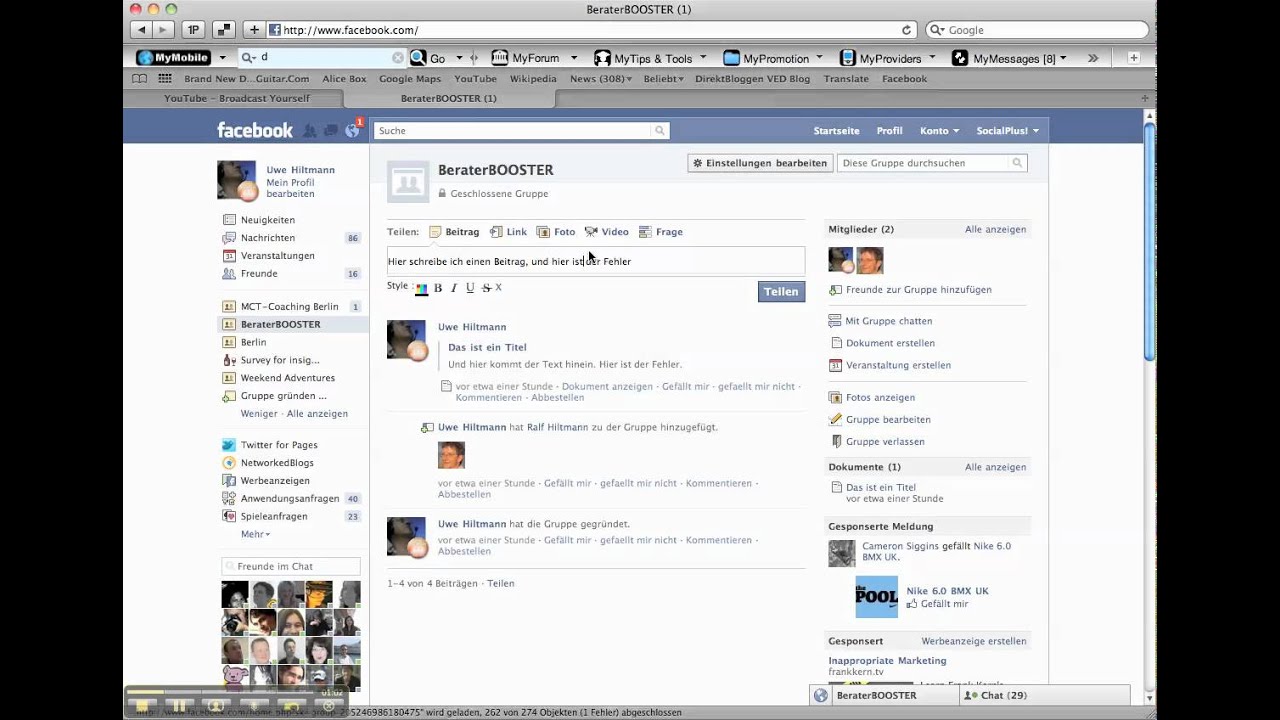This screenshot has height=720, width=1280.
Task: Open friend requests icon in Facebook bar
Action: tap(310, 131)
